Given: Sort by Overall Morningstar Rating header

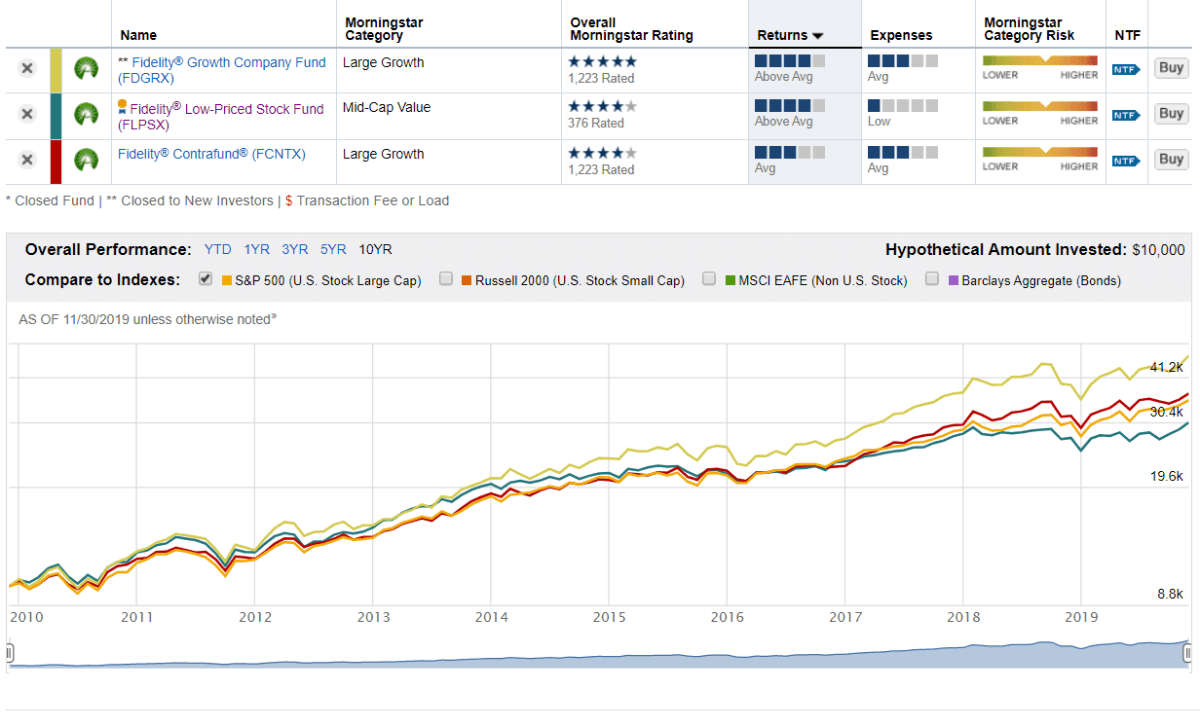Looking at the screenshot, I should tap(632, 29).
